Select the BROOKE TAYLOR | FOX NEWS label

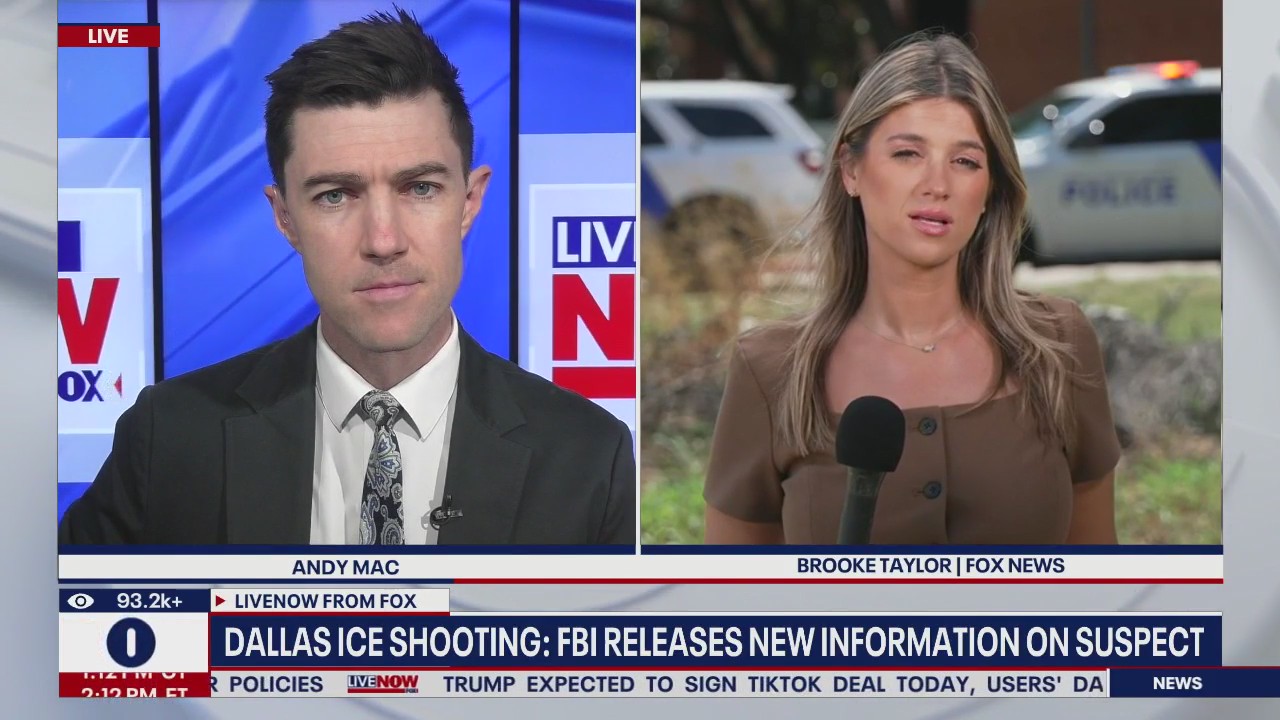pos(930,566)
